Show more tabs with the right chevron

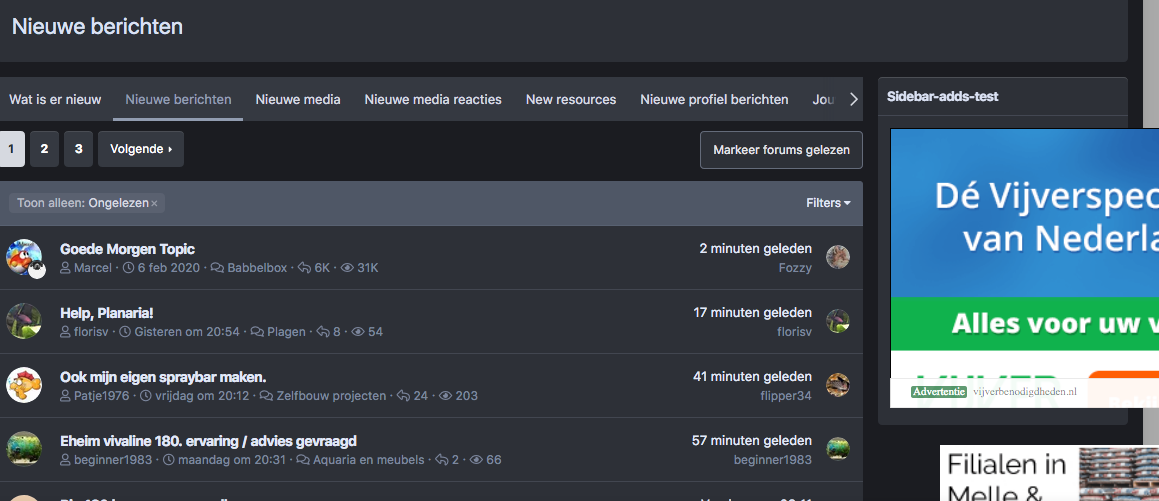[854, 99]
